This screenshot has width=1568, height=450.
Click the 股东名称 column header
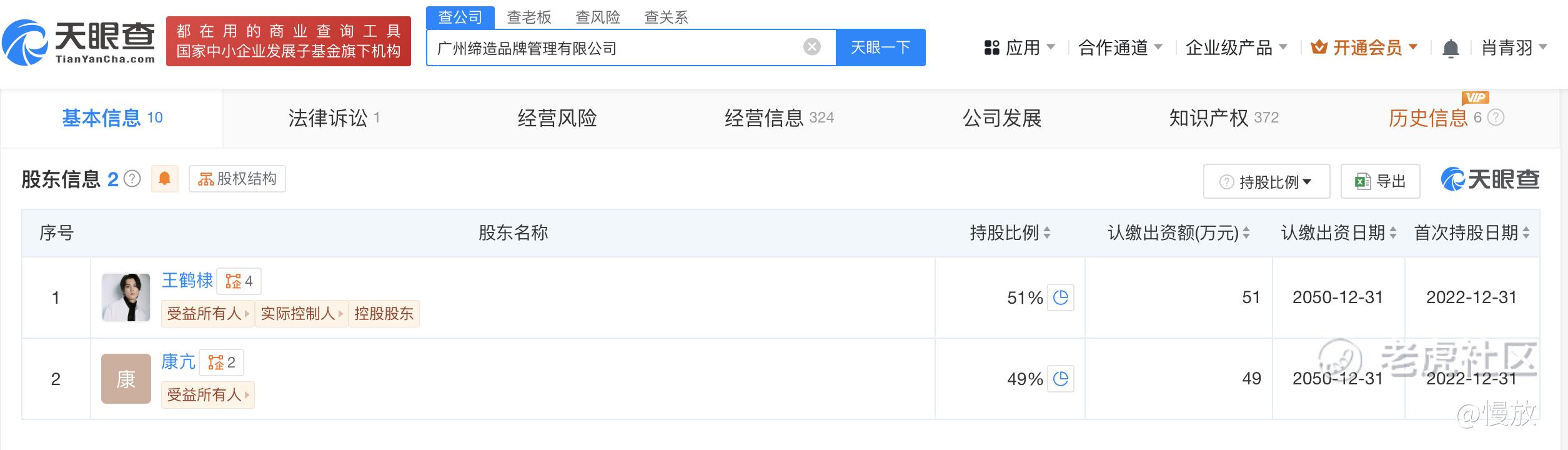tap(514, 233)
